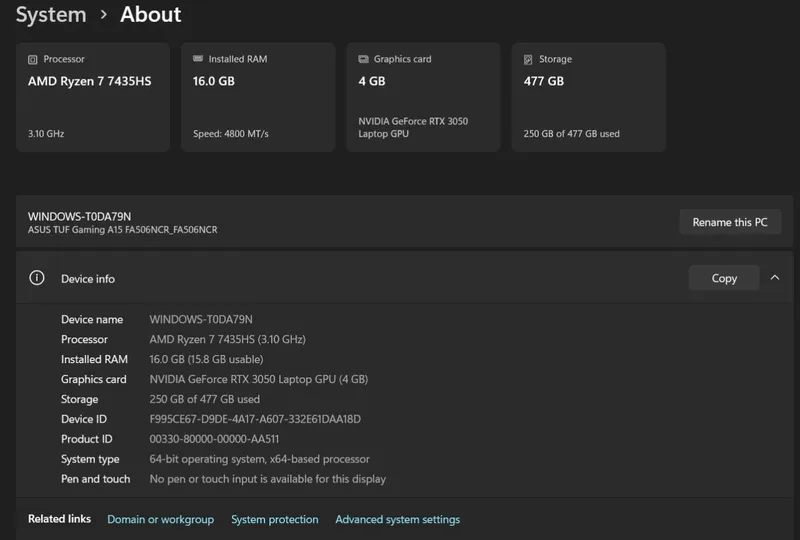
Task: Click the Installed RAM memory icon
Action: tap(198, 59)
